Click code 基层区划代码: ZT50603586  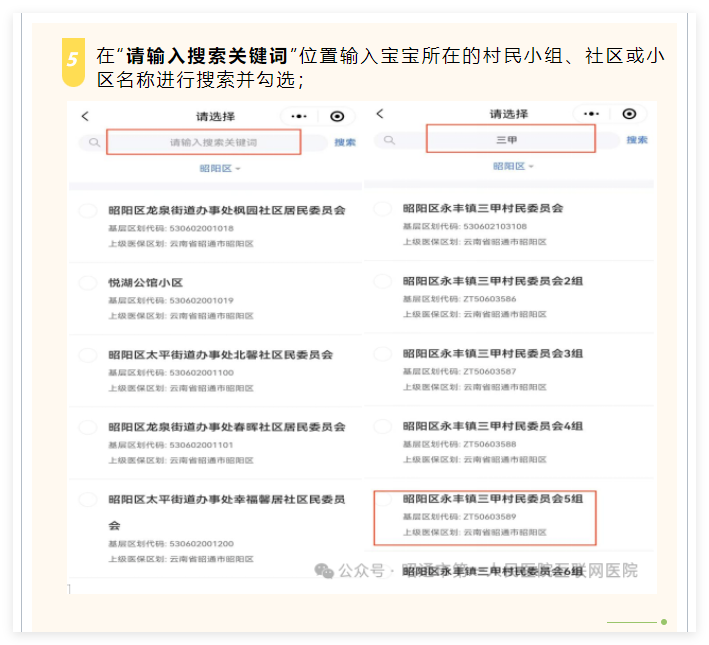click(x=459, y=299)
